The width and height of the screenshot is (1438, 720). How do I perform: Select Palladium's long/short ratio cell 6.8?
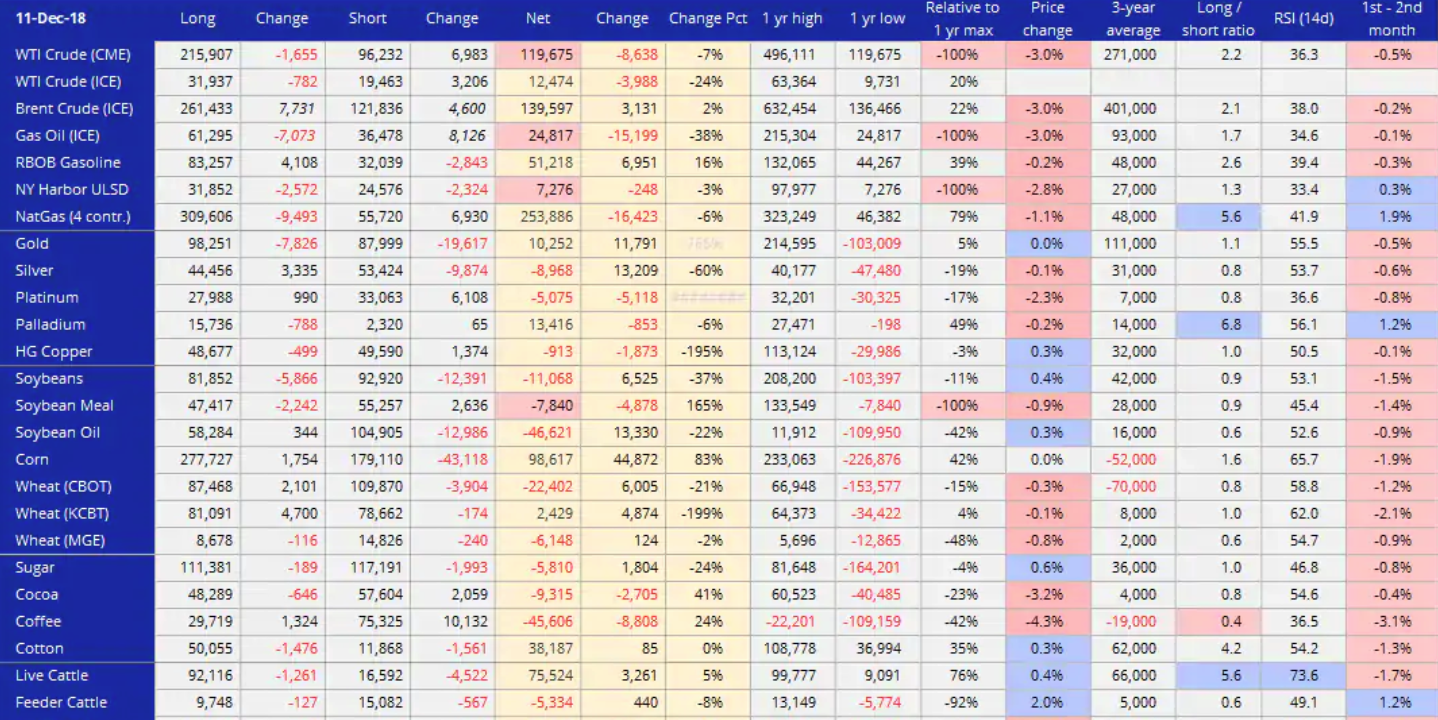click(x=1218, y=324)
